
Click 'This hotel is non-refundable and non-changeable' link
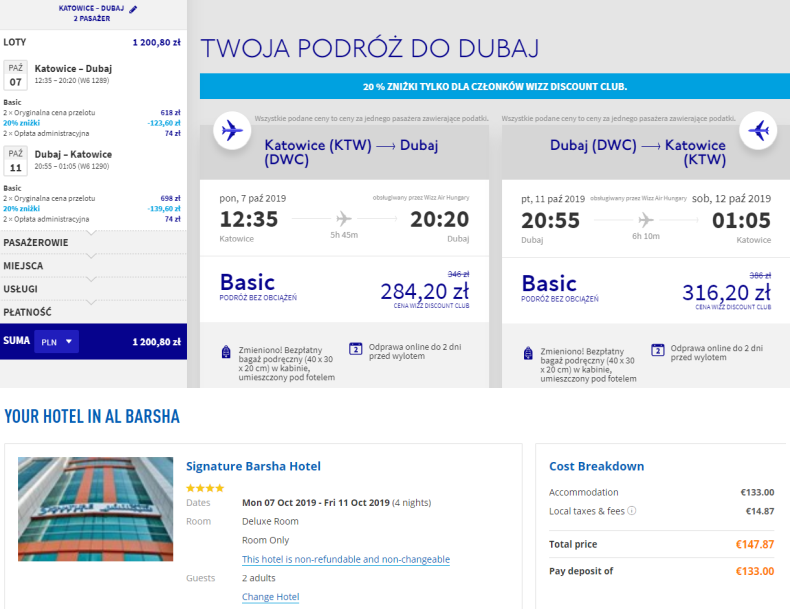[x=346, y=559]
